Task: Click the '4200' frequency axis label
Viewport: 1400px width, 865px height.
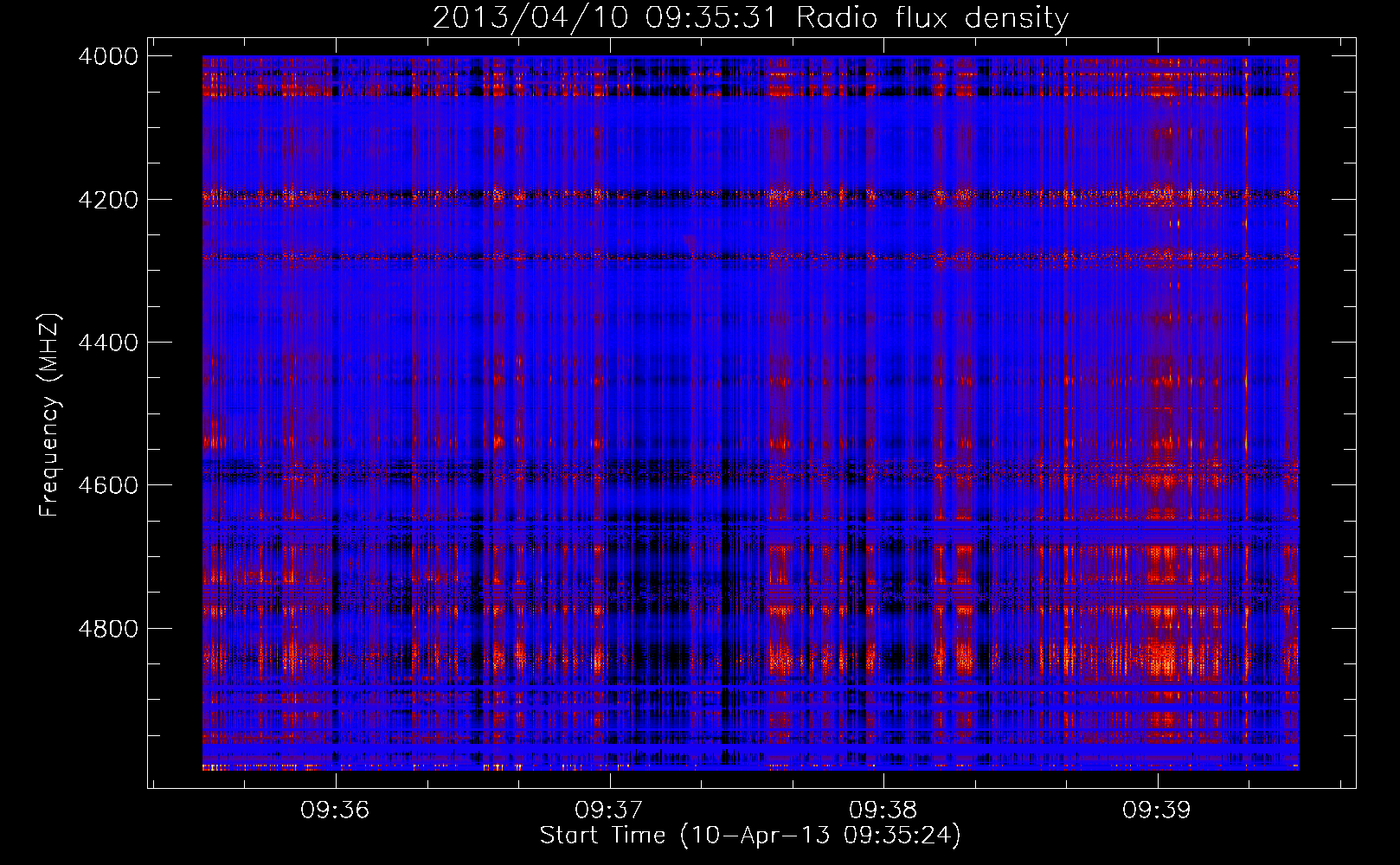Action: [108, 200]
